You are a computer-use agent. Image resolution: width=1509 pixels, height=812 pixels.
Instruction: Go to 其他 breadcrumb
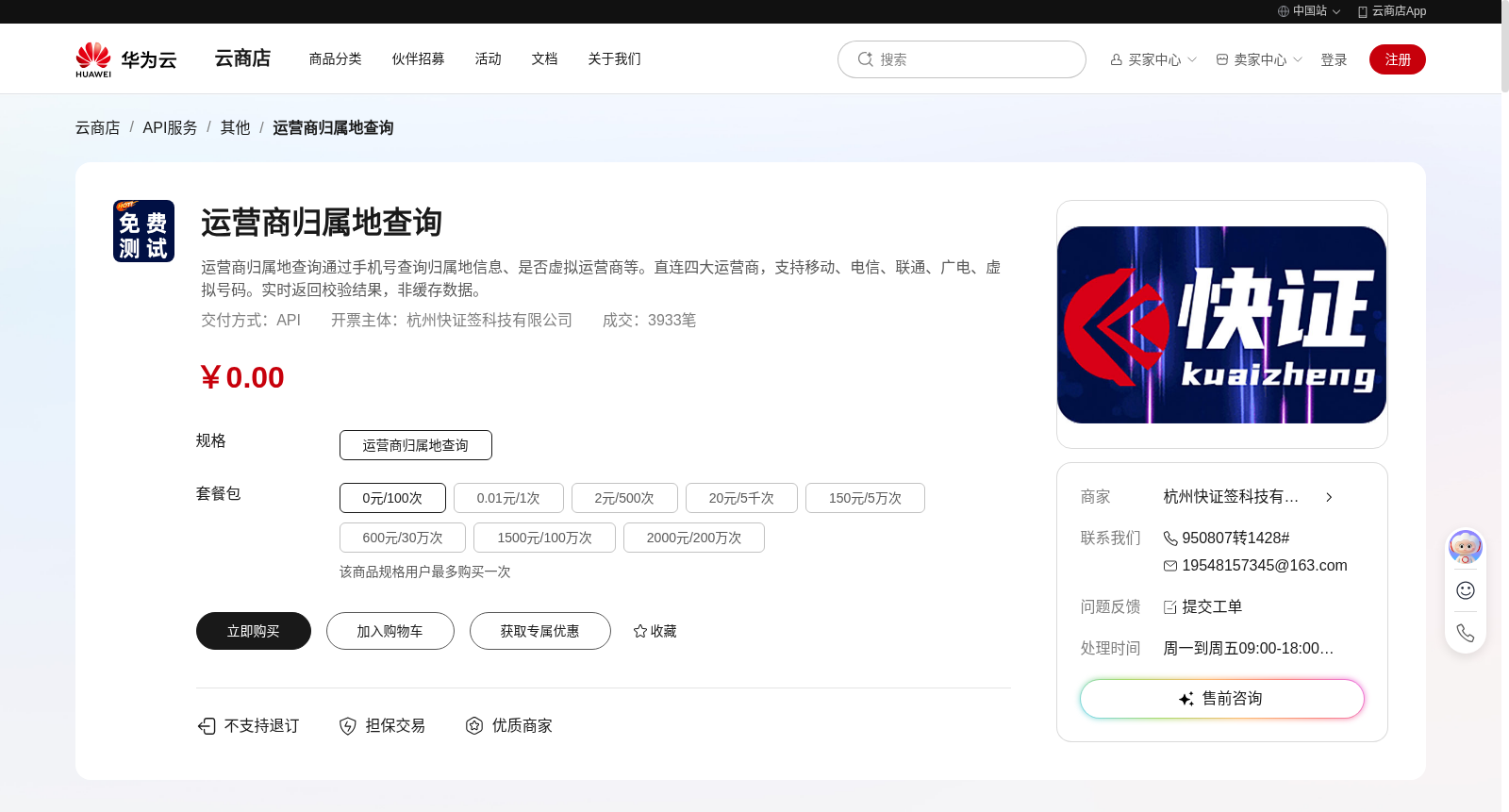pos(236,127)
